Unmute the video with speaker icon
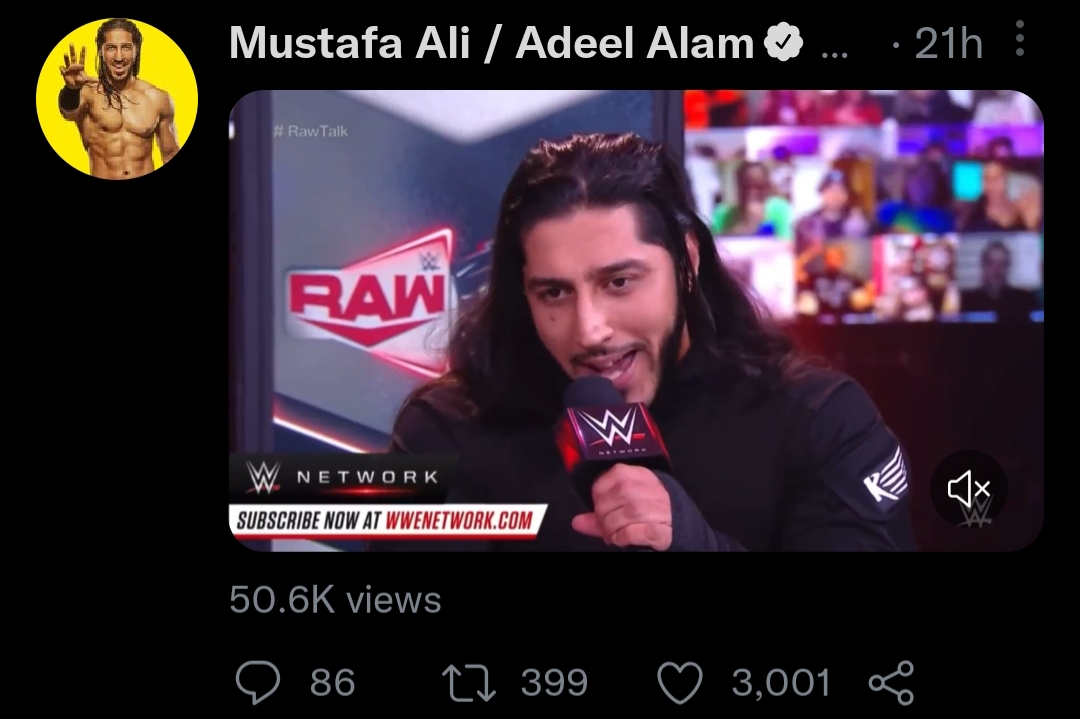This screenshot has height=719, width=1080. click(969, 488)
